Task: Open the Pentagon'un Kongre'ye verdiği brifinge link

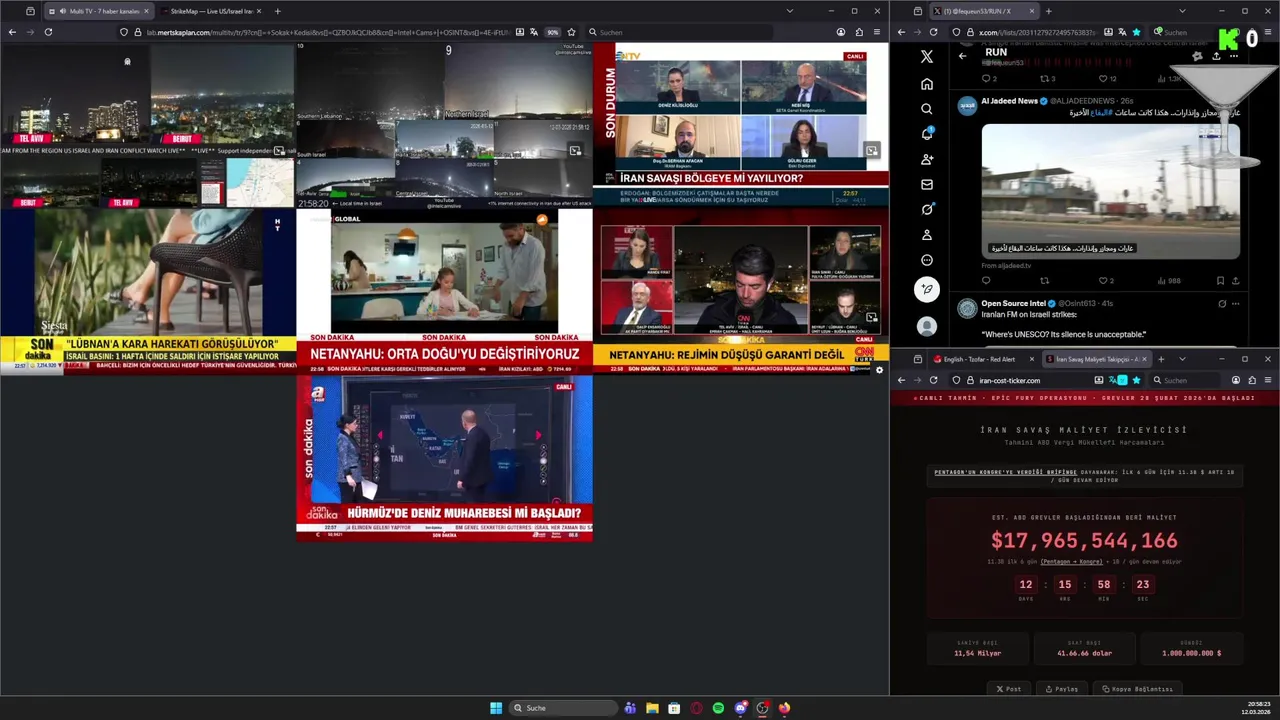Action: pos(1006,472)
